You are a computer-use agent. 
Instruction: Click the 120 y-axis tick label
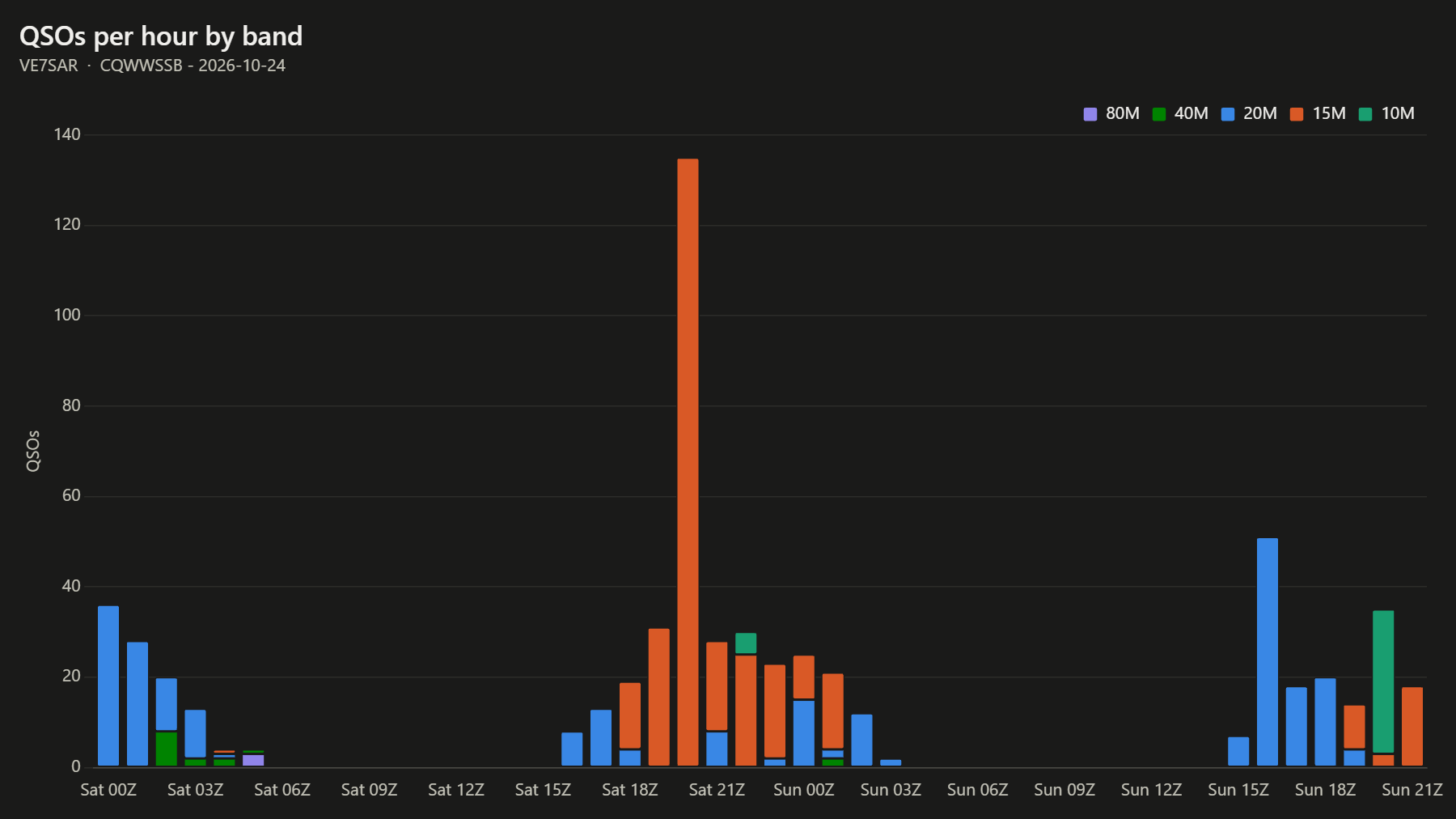coord(67,224)
